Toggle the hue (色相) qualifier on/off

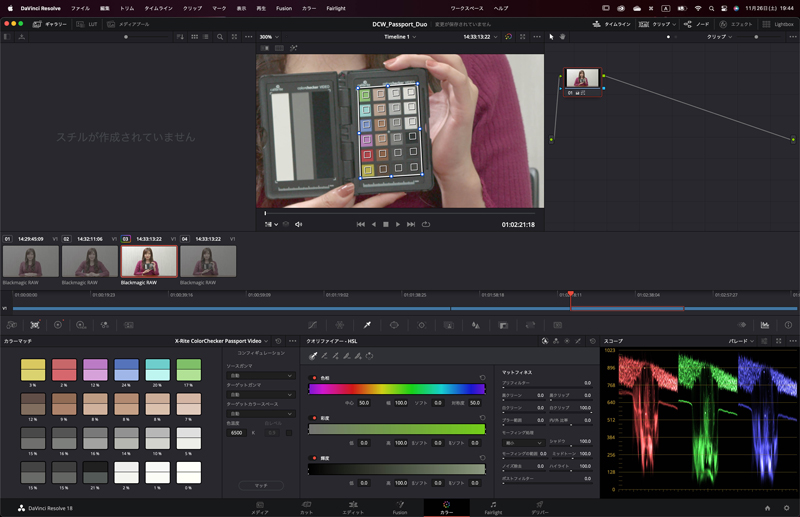click(x=313, y=377)
